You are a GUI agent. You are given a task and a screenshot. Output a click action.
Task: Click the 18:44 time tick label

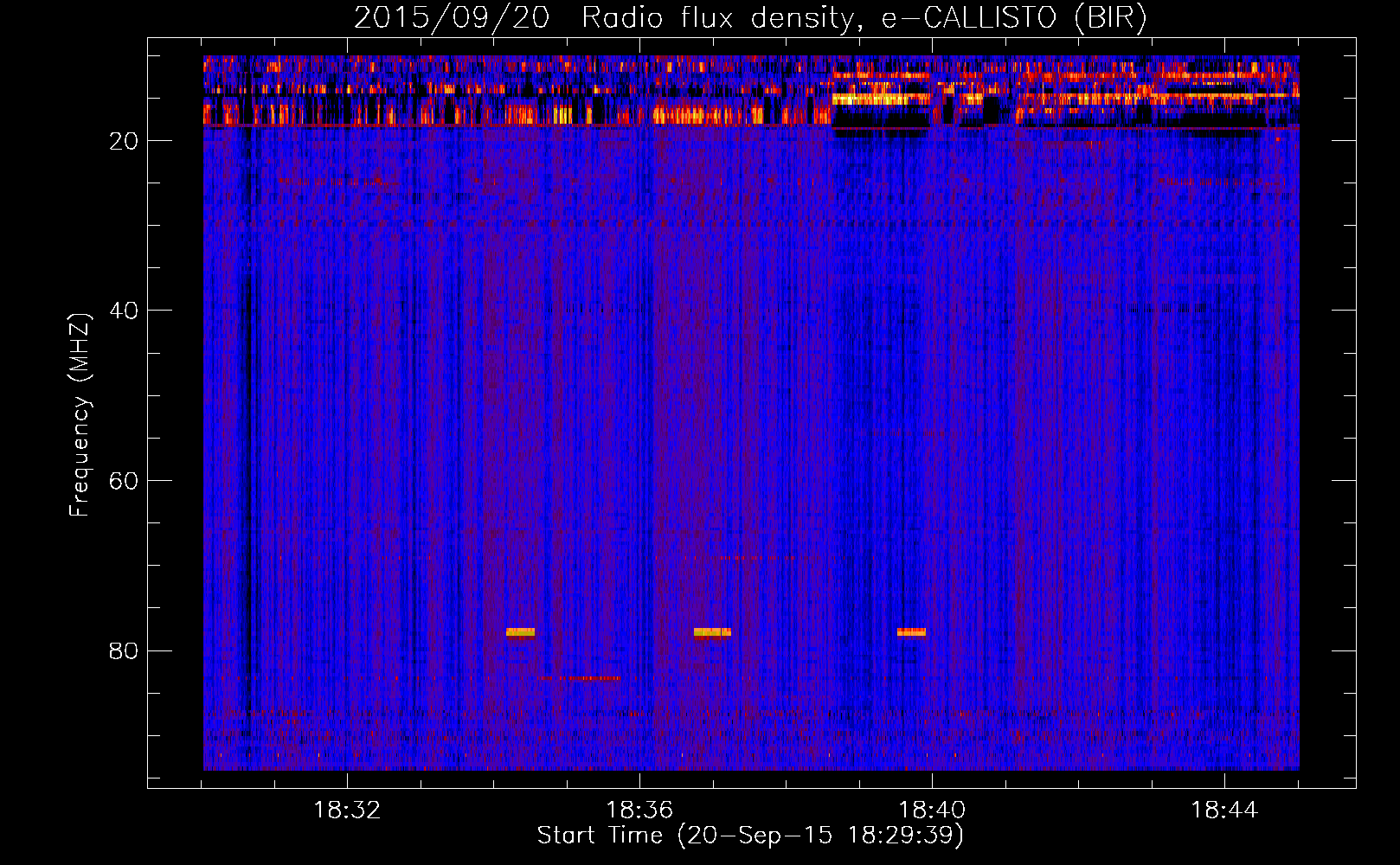click(x=1224, y=811)
